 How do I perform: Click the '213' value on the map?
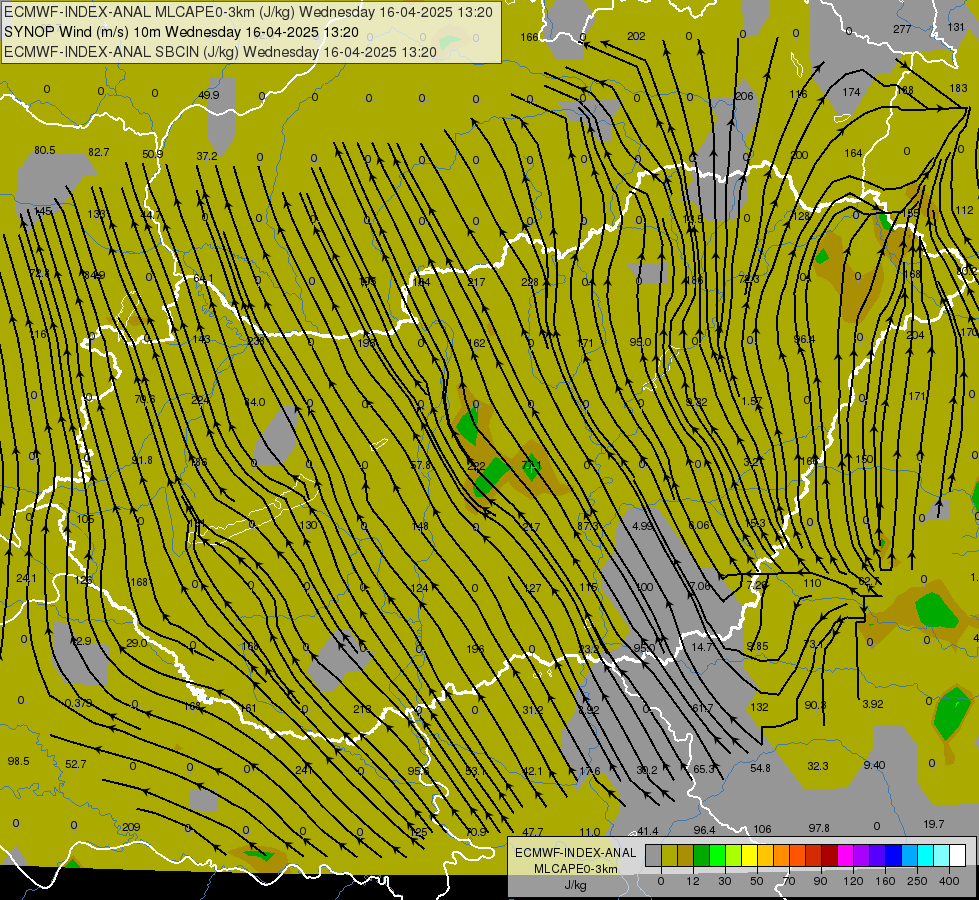(x=362, y=709)
